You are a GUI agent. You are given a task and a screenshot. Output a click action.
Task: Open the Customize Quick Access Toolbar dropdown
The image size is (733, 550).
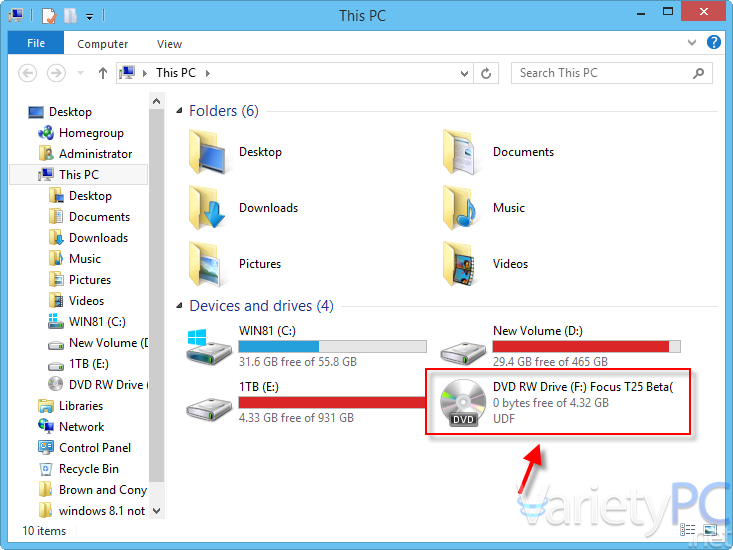tap(89, 17)
